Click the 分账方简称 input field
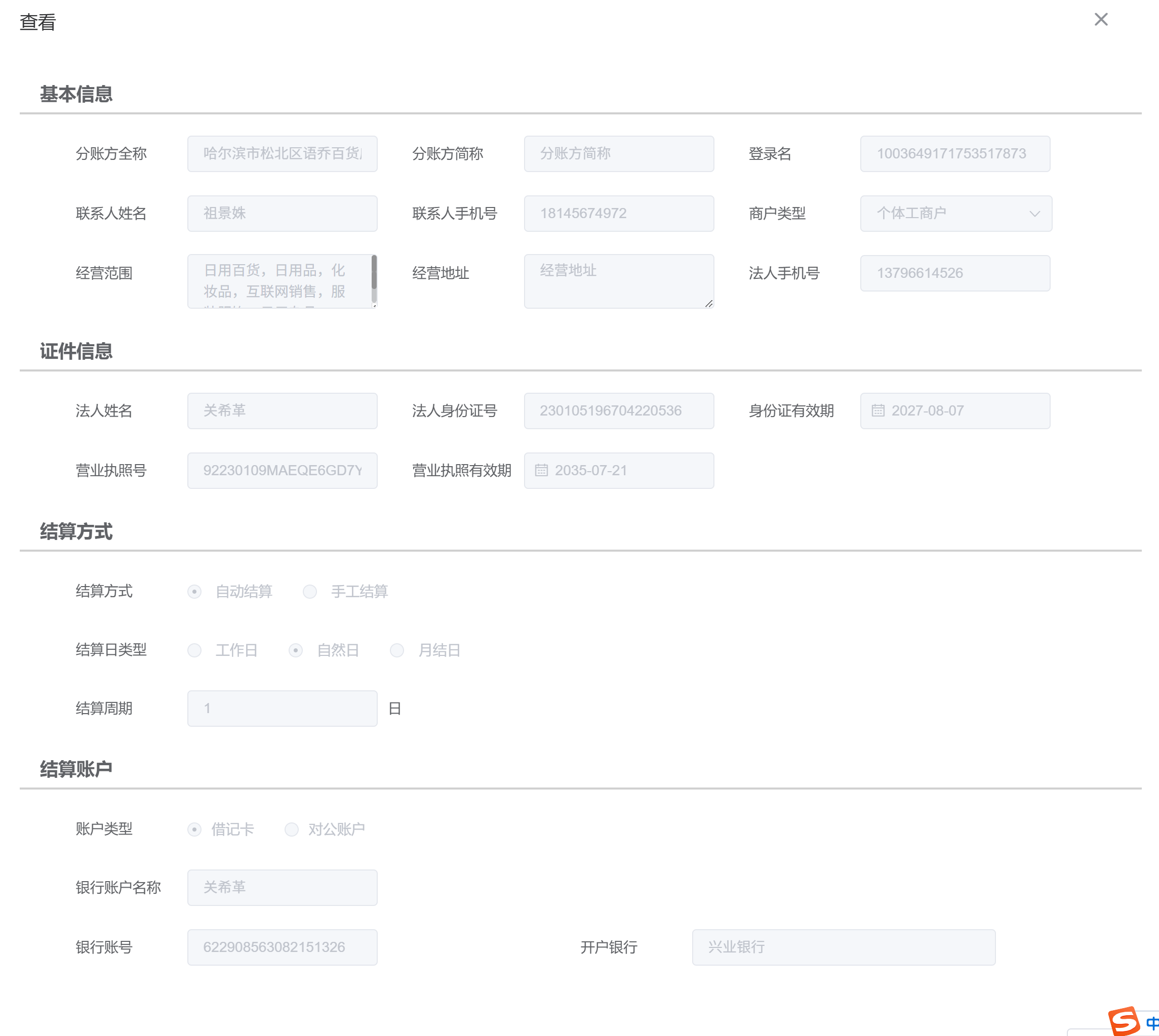 (x=619, y=154)
